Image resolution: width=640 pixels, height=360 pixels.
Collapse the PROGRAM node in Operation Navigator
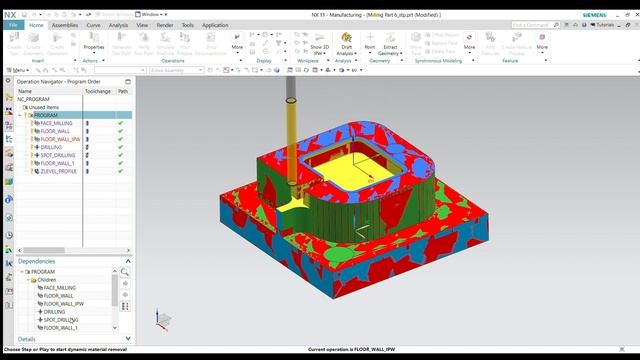point(20,115)
